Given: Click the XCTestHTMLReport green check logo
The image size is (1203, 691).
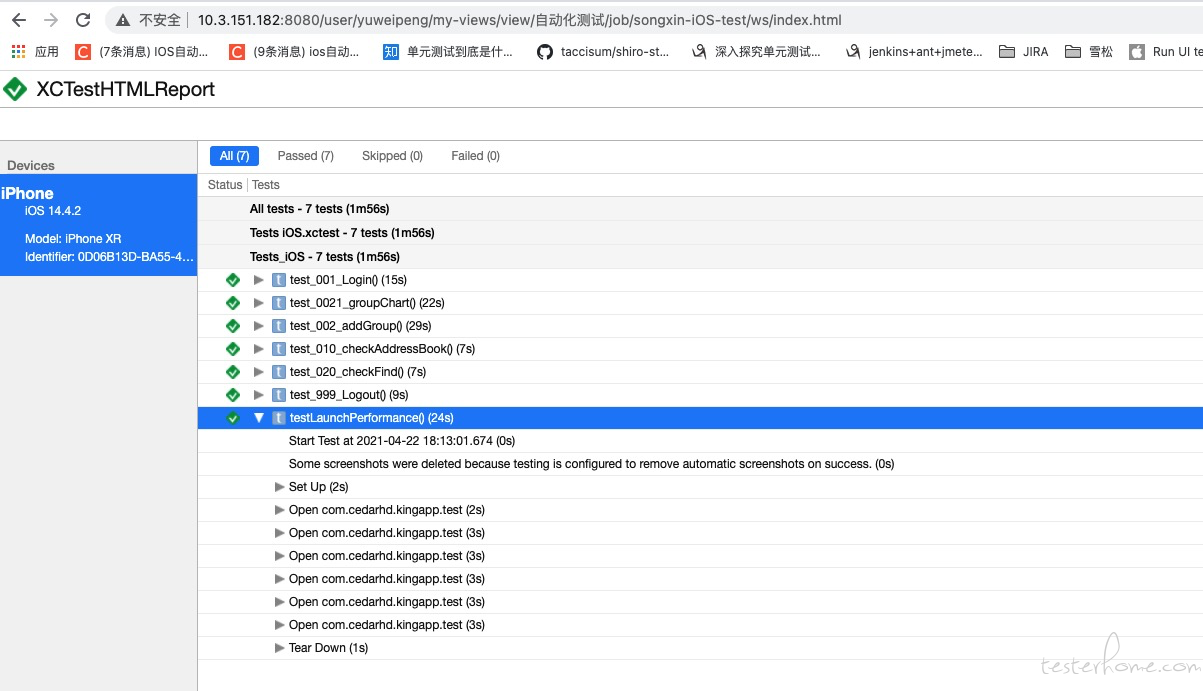Looking at the screenshot, I should pos(15,89).
